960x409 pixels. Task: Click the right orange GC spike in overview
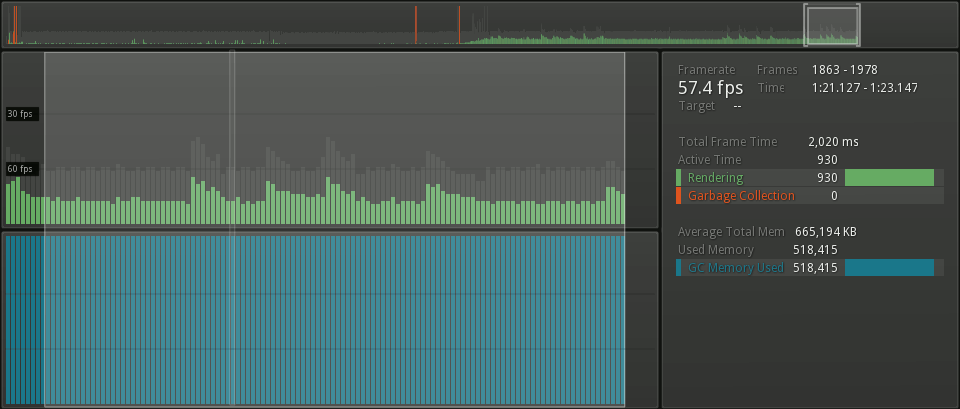(459, 25)
